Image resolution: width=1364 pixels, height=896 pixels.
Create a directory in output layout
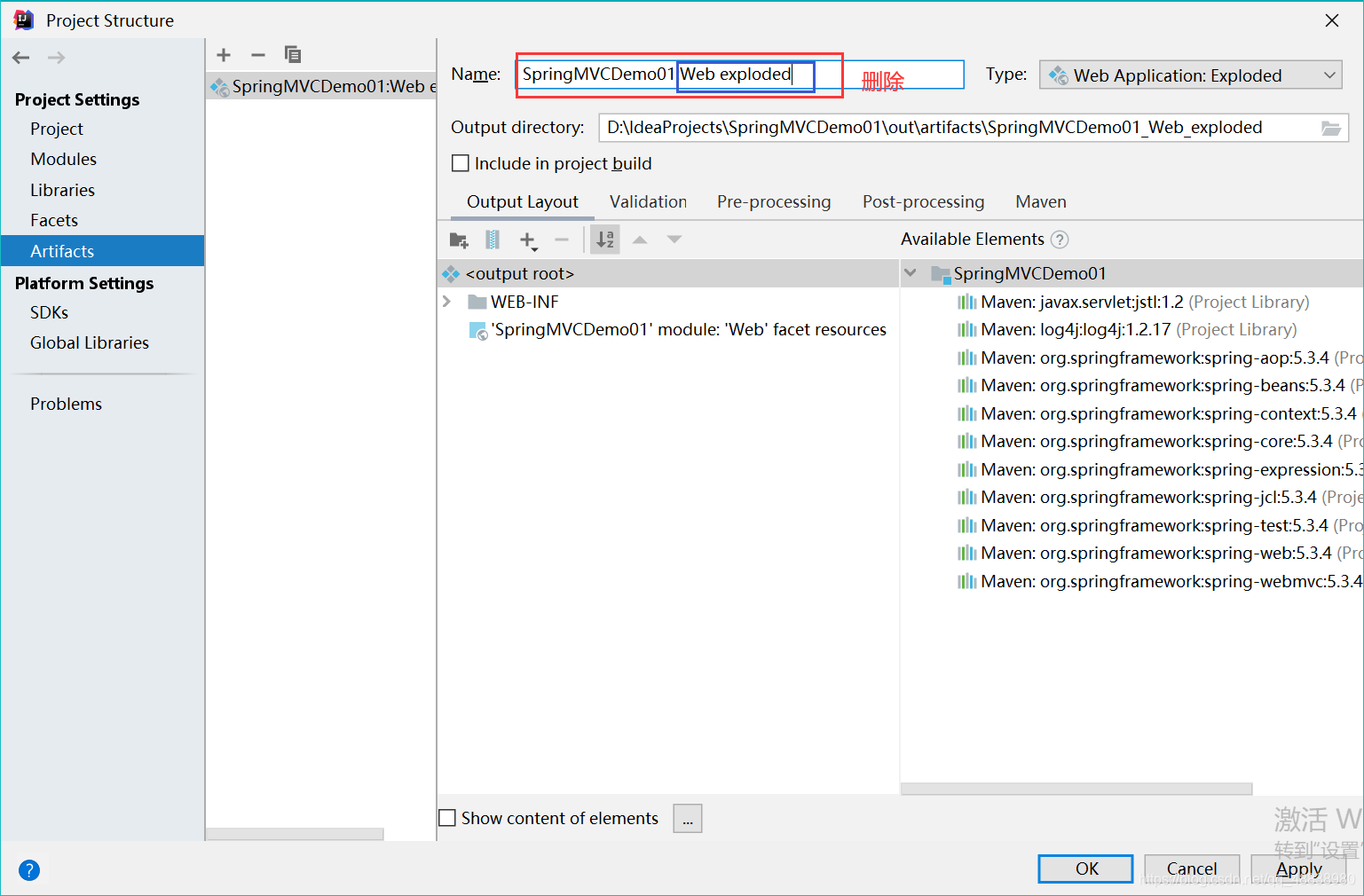(459, 240)
